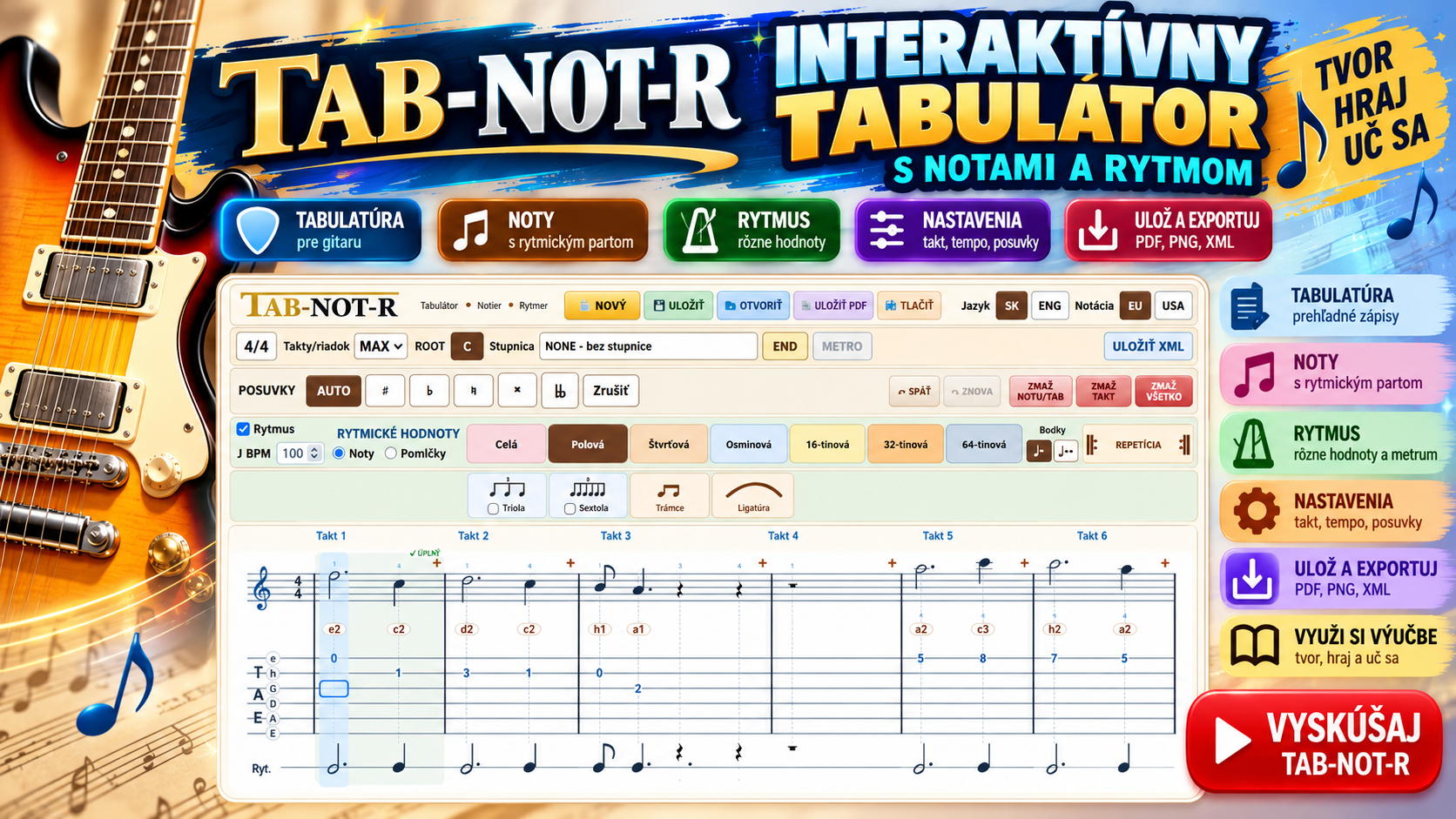Open the TABULATÚRA pre gitaru tab
Viewport: 1456px width, 819px height.
(321, 231)
